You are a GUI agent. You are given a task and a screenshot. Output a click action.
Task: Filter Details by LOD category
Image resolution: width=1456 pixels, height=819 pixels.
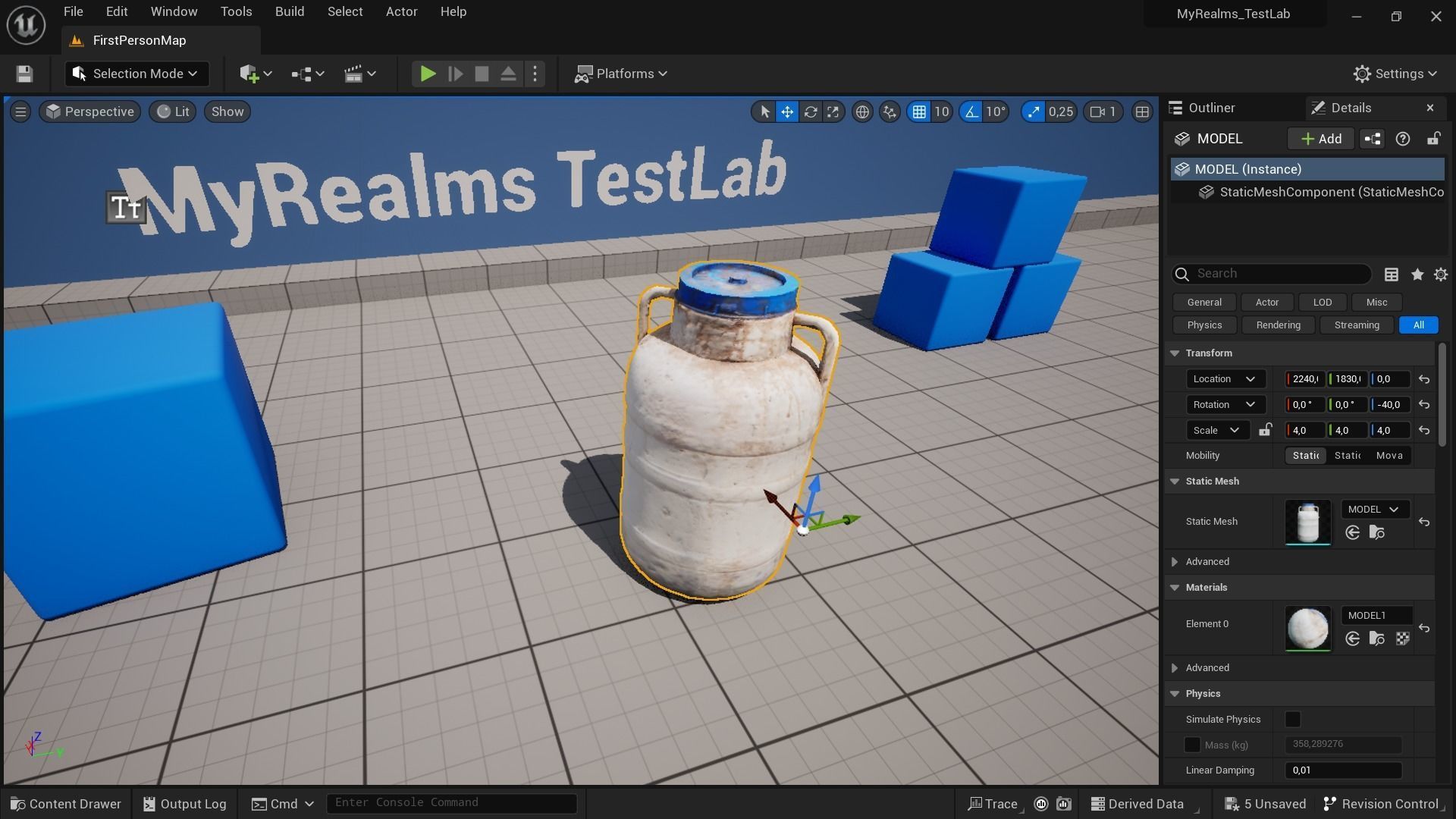tap(1323, 302)
